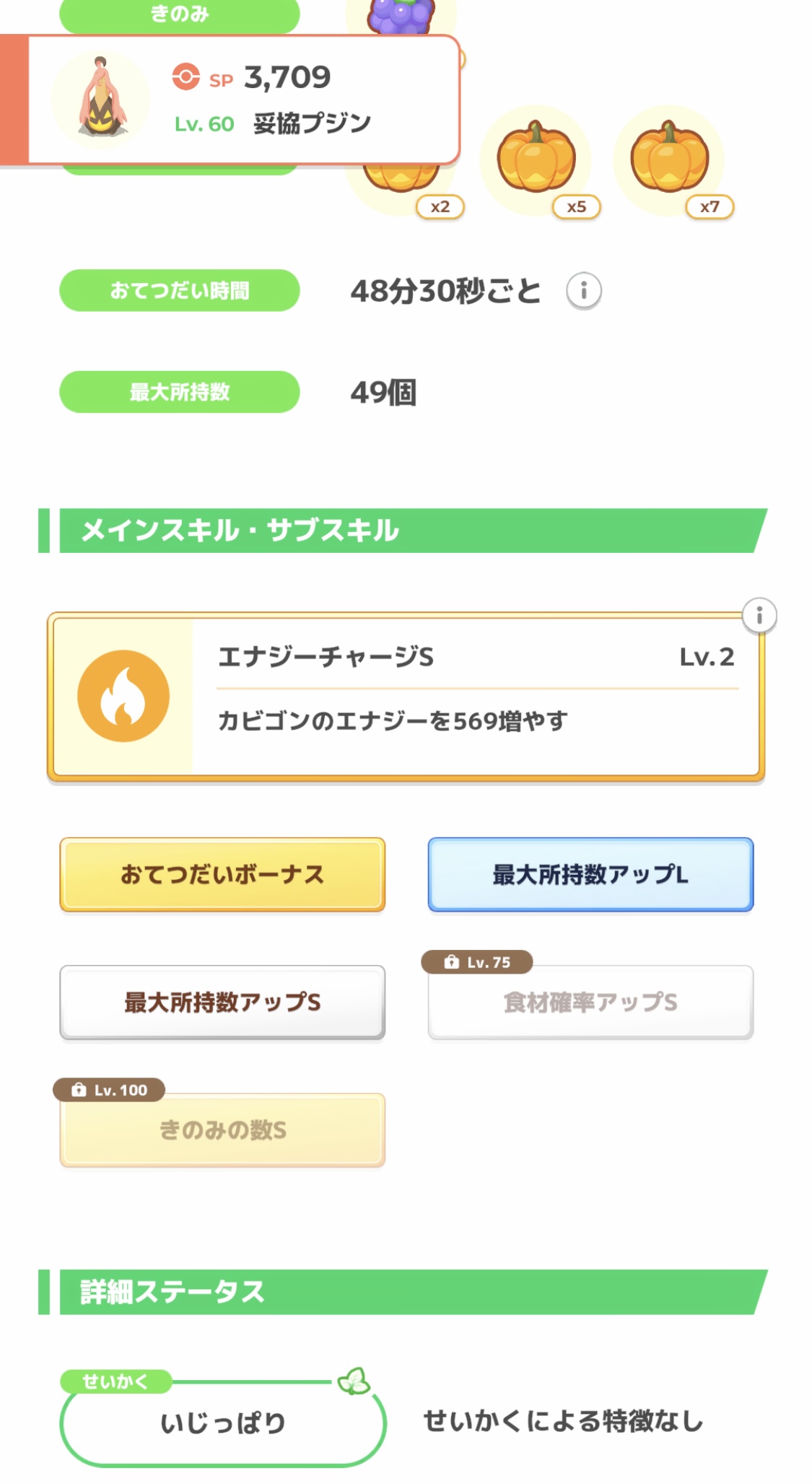Tap the エナジーチャージS main skill card

(x=476, y=697)
